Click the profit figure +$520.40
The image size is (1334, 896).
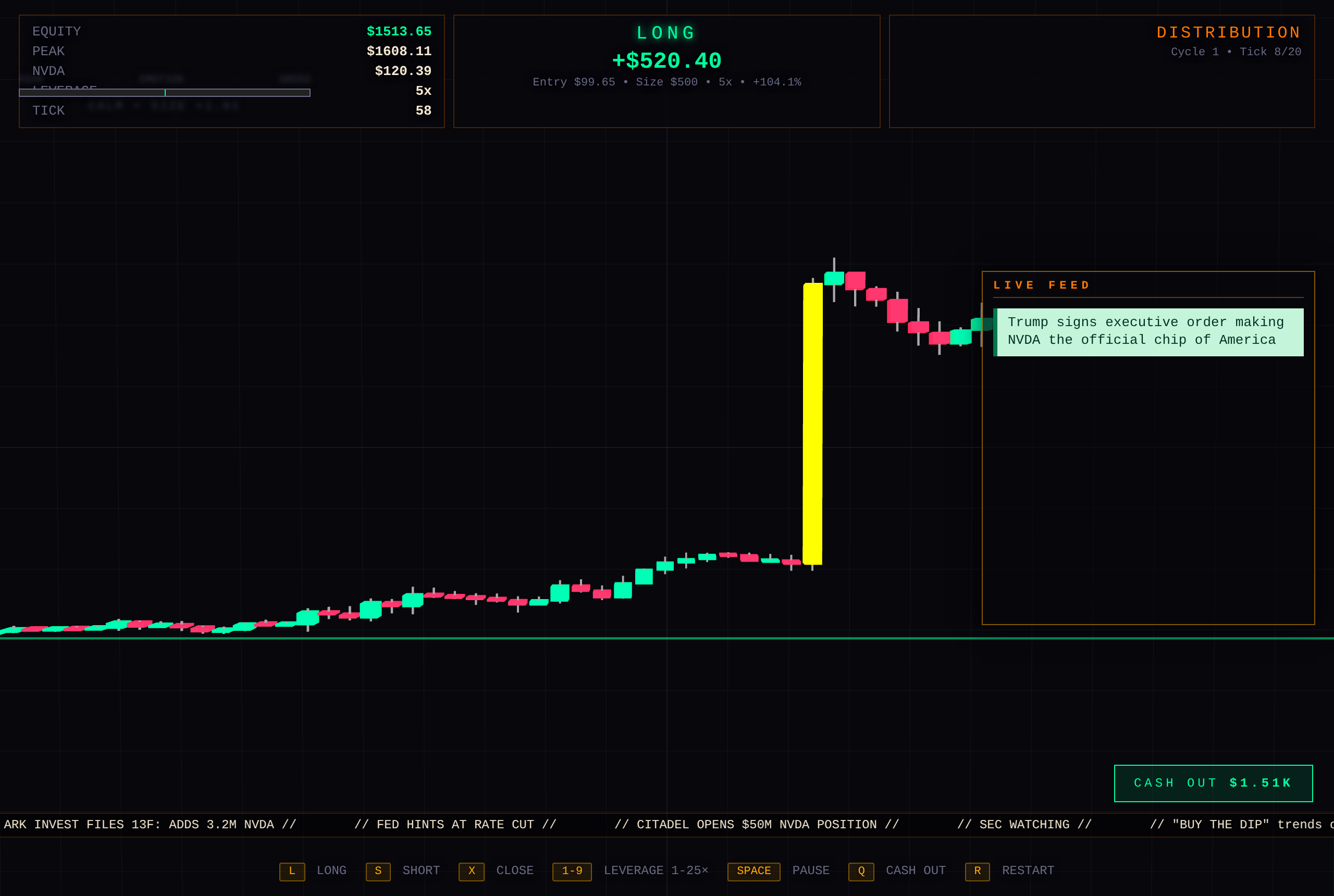[x=666, y=60]
